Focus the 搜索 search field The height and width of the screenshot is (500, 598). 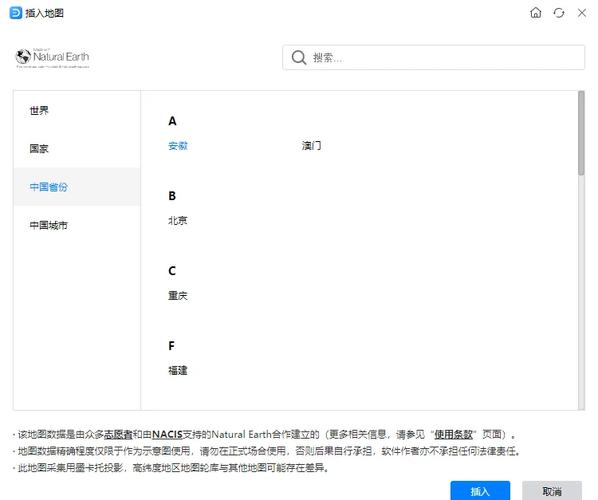433,58
